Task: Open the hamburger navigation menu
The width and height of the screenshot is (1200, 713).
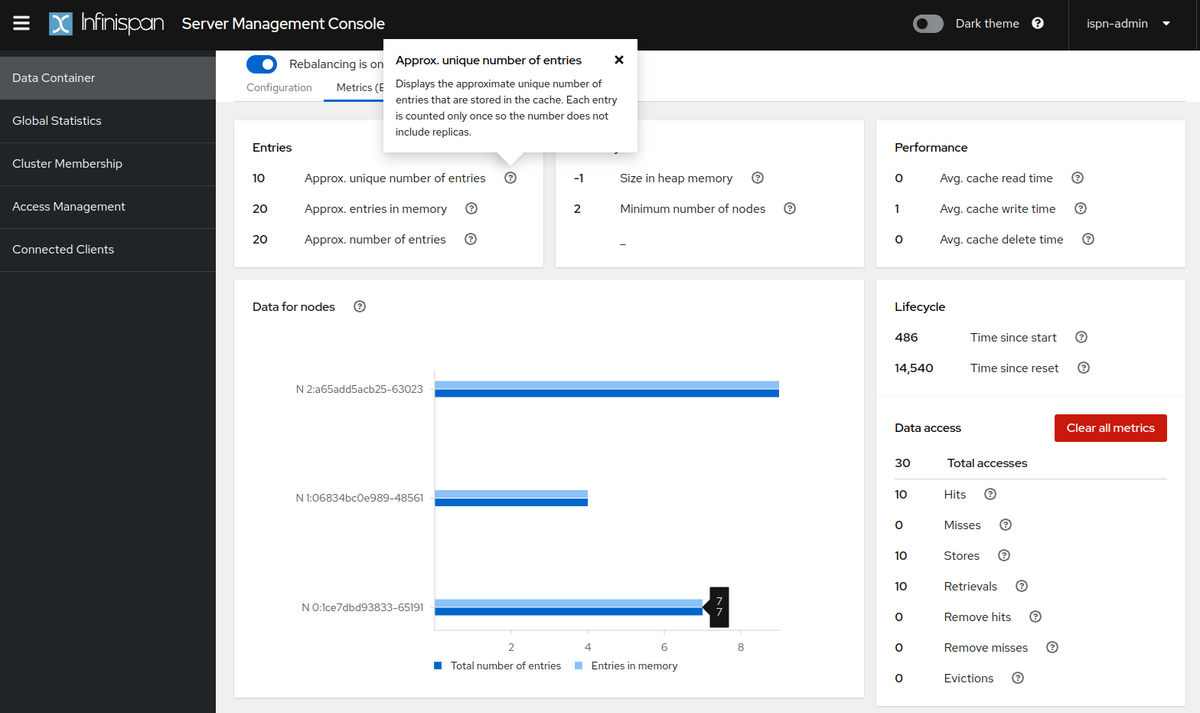Action: [21, 23]
